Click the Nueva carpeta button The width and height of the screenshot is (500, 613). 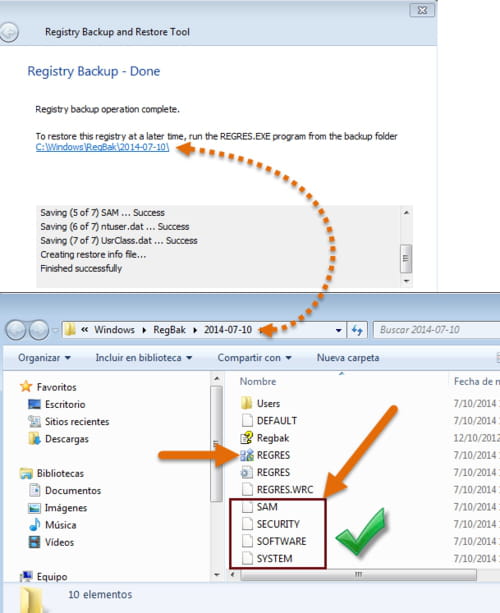tap(348, 358)
